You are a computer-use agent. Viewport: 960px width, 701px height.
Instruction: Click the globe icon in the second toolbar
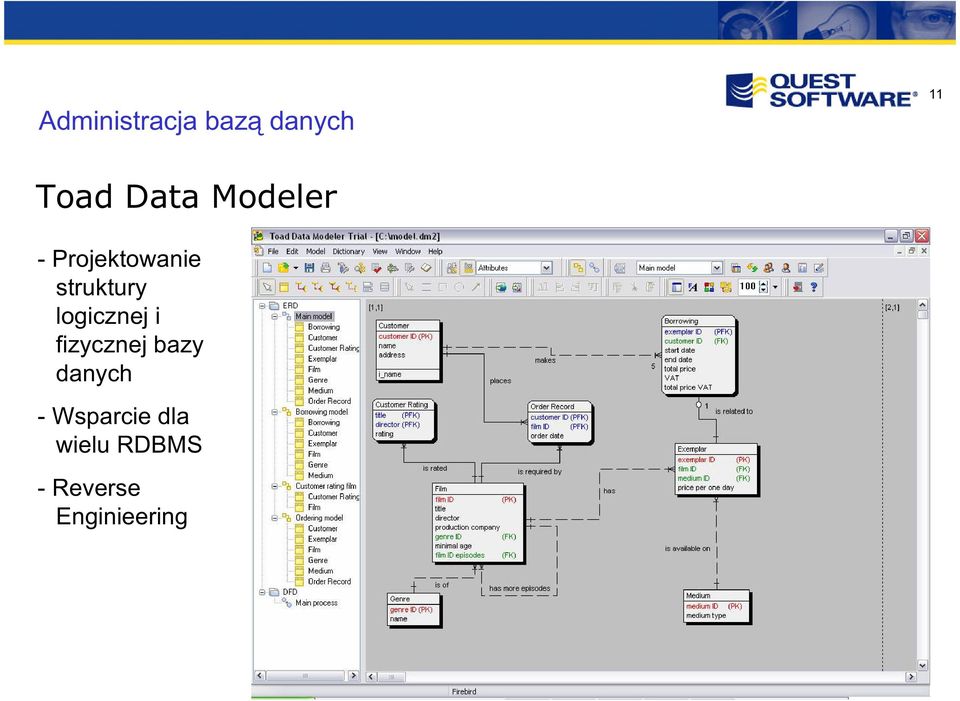(501, 287)
